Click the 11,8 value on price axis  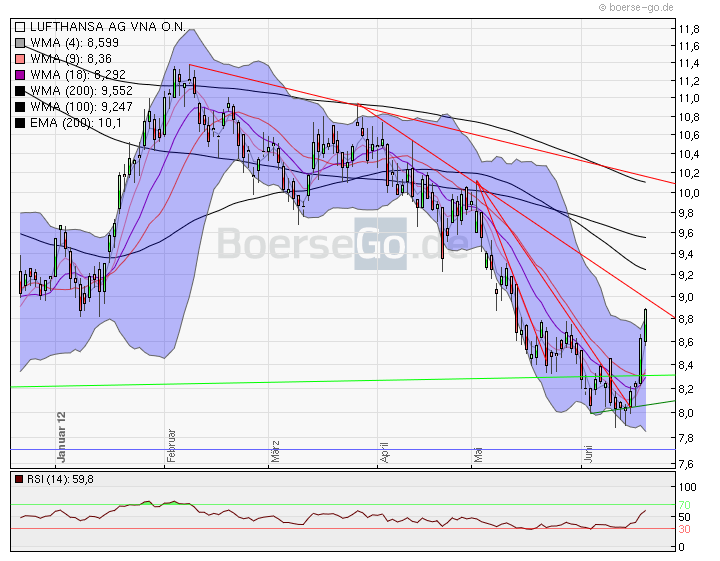(x=689, y=29)
